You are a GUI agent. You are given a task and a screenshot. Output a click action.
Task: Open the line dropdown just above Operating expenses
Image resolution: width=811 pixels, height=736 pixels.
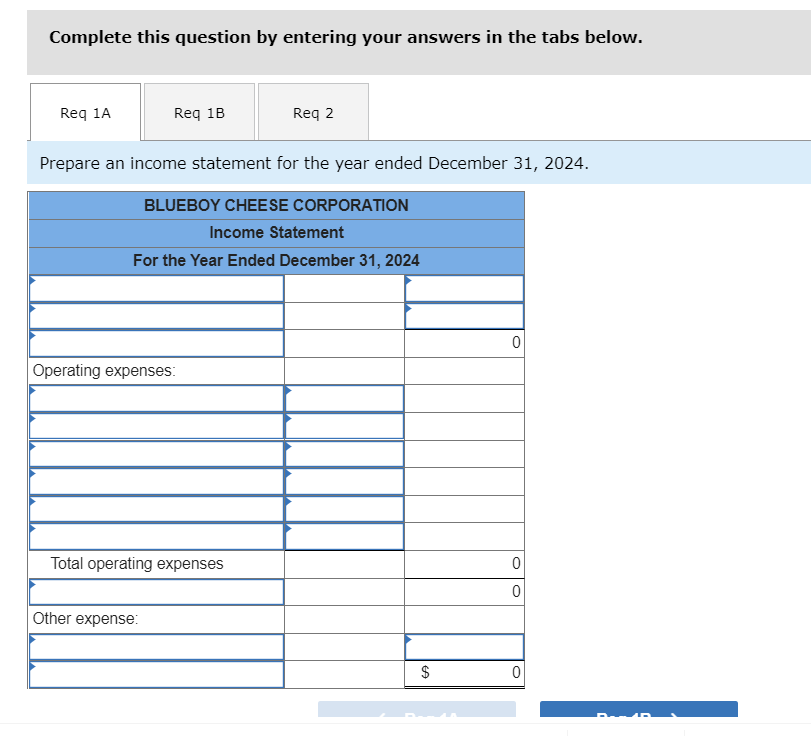tap(156, 343)
